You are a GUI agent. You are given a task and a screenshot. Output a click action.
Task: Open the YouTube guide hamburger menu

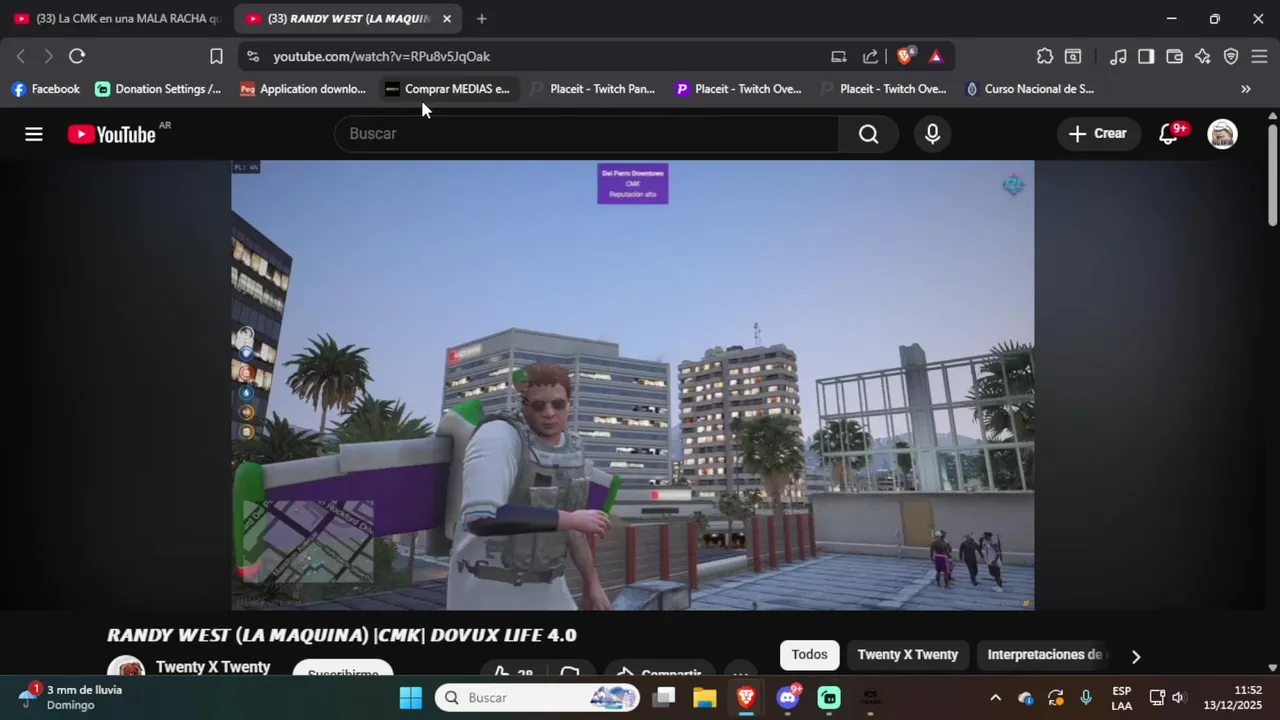34,134
